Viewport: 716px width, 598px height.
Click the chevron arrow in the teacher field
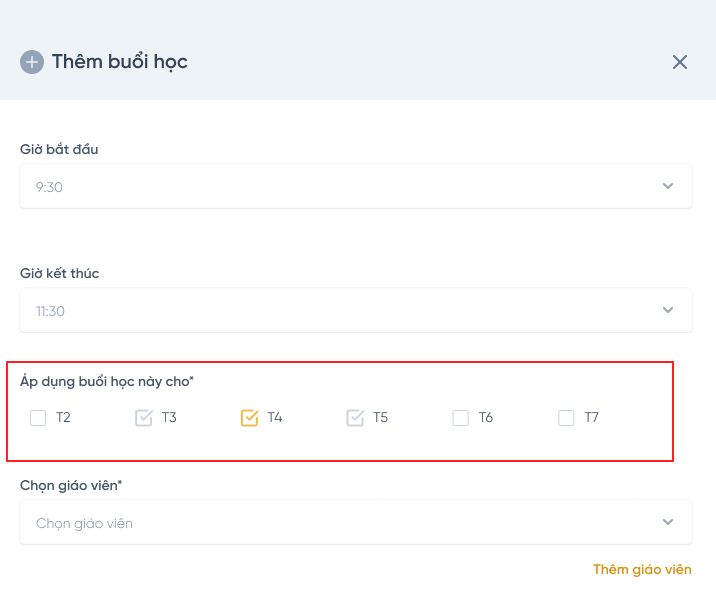click(x=668, y=522)
